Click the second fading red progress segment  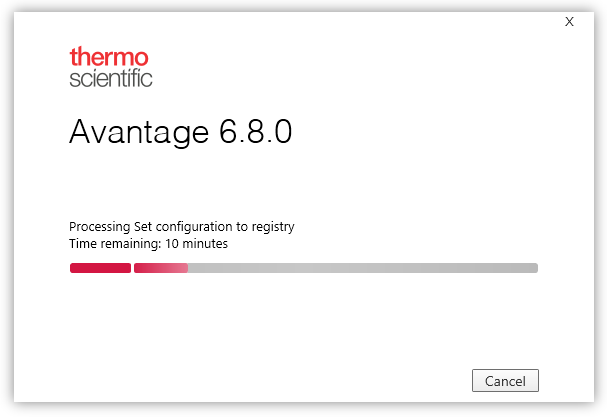click(x=161, y=268)
